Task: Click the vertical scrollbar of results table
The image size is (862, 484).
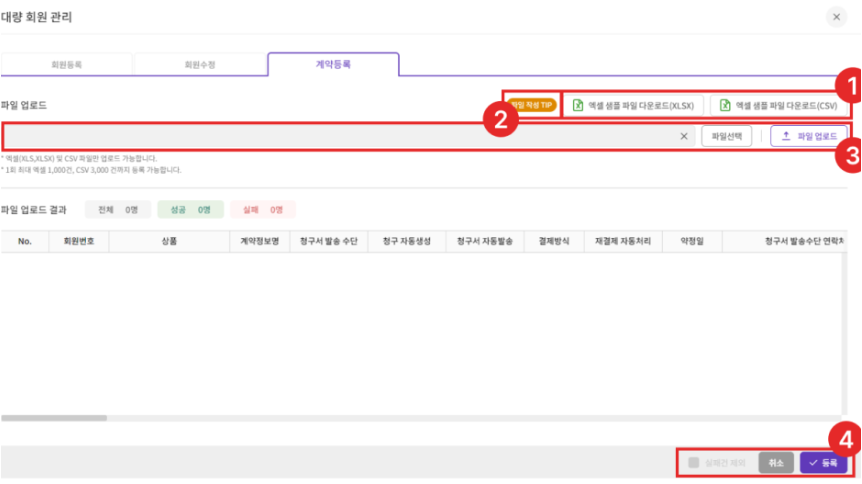Action: 844,333
